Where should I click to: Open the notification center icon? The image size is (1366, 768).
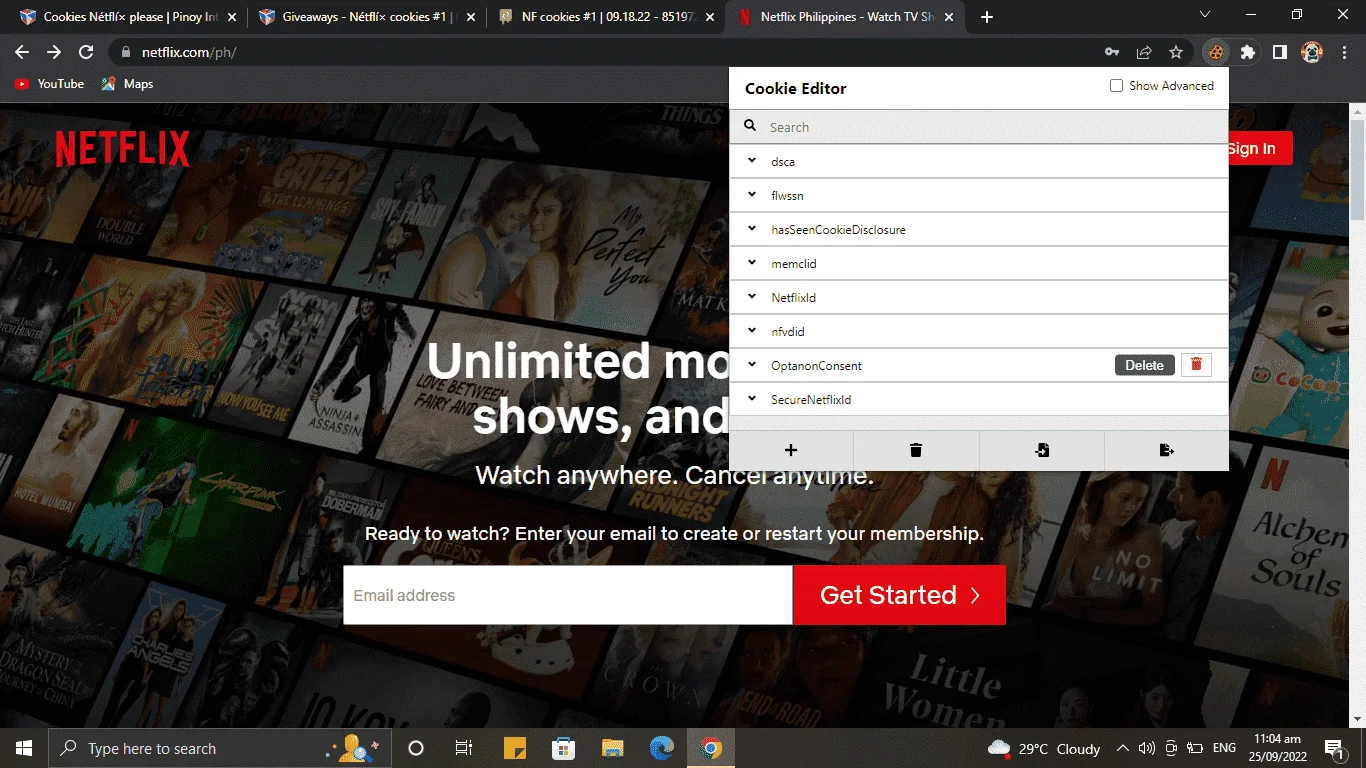tap(1333, 748)
